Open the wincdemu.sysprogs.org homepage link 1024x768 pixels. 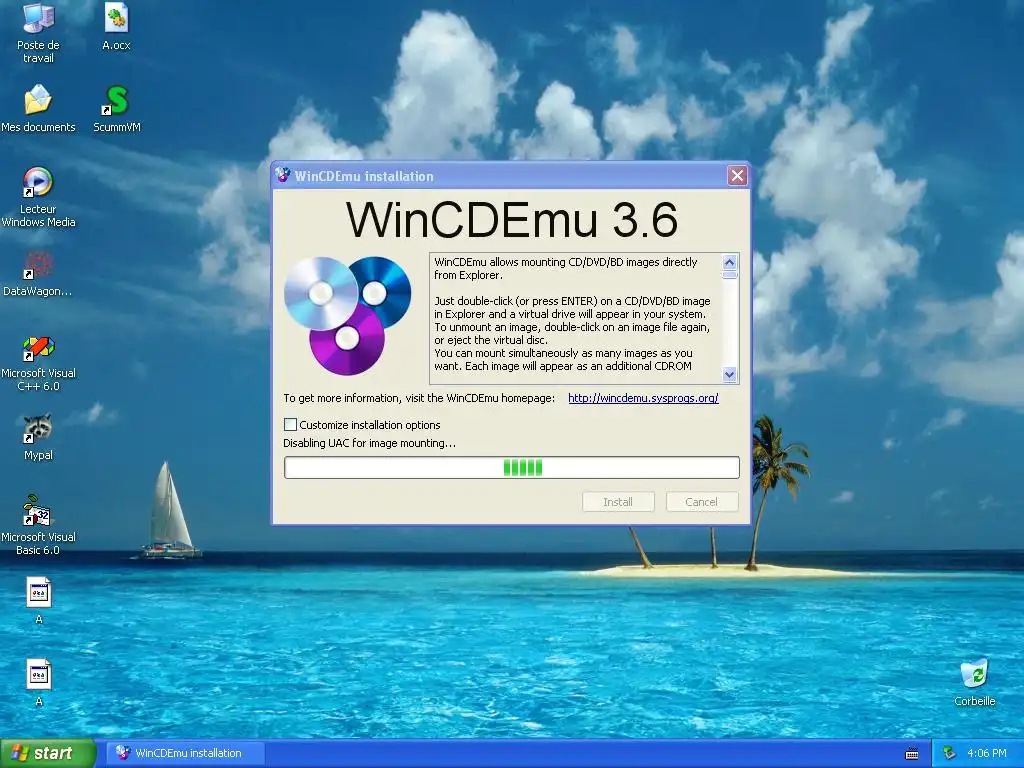(x=643, y=398)
